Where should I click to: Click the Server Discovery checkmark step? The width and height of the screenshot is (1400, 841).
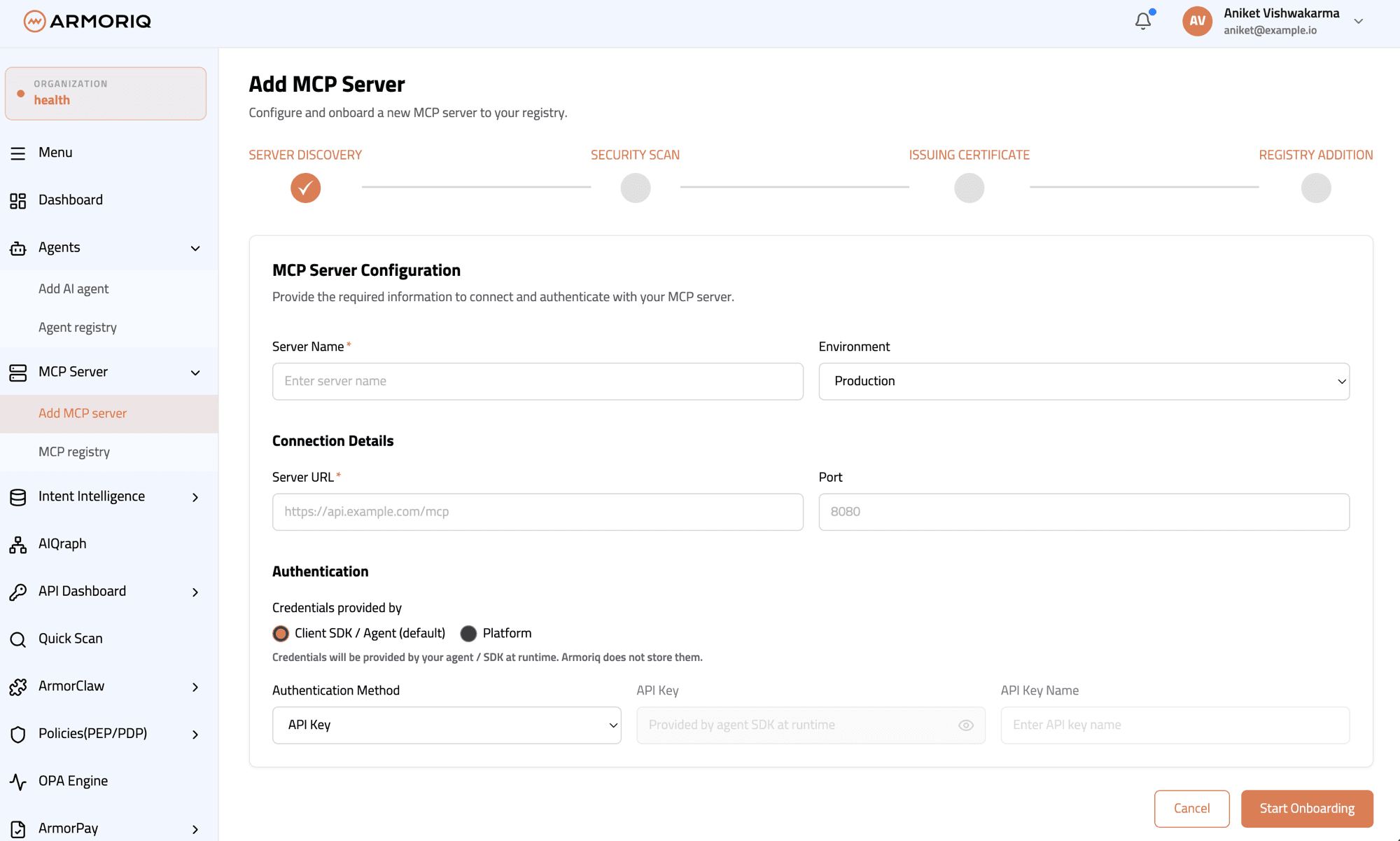click(x=306, y=188)
